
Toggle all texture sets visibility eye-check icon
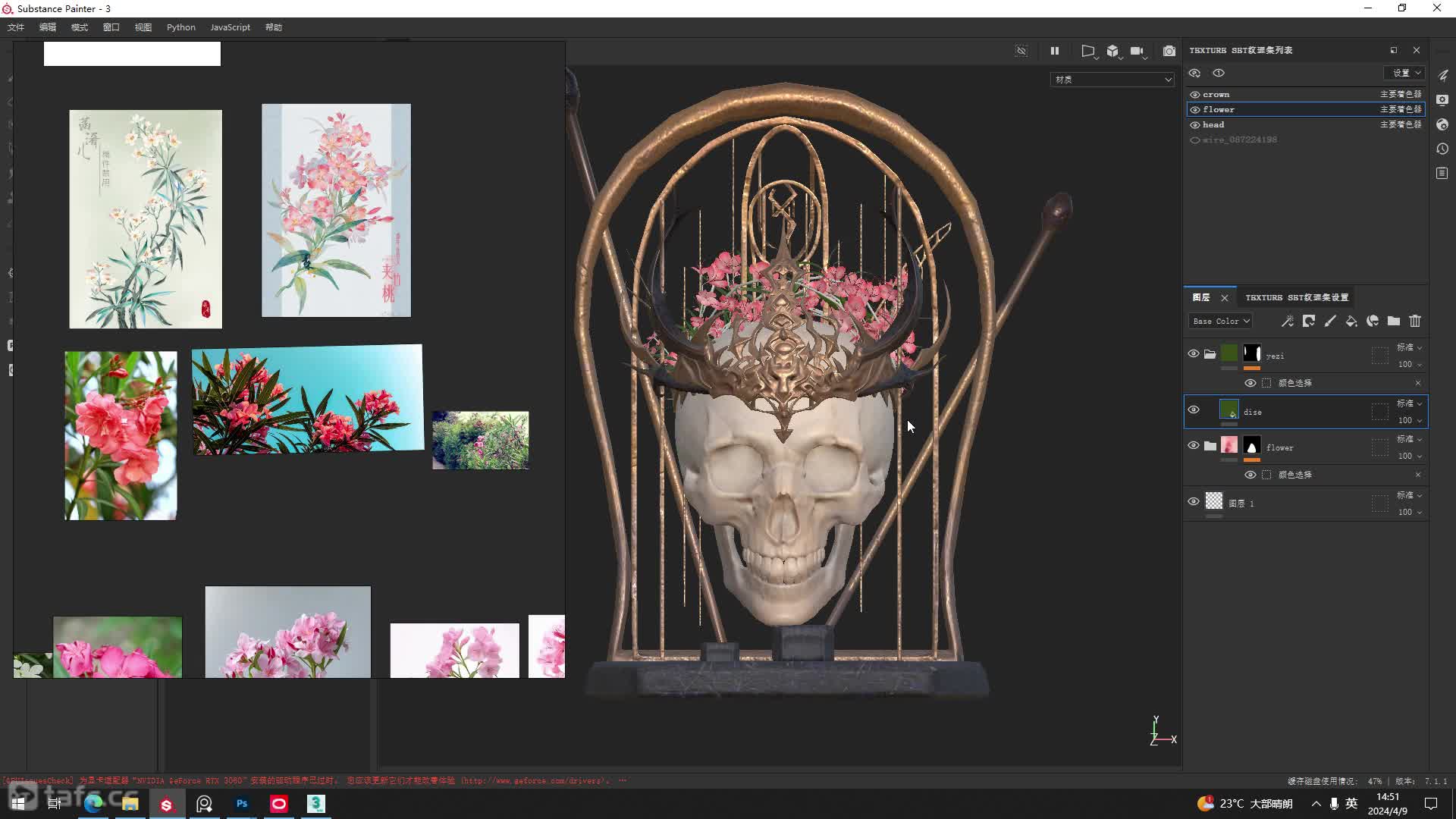[1194, 73]
